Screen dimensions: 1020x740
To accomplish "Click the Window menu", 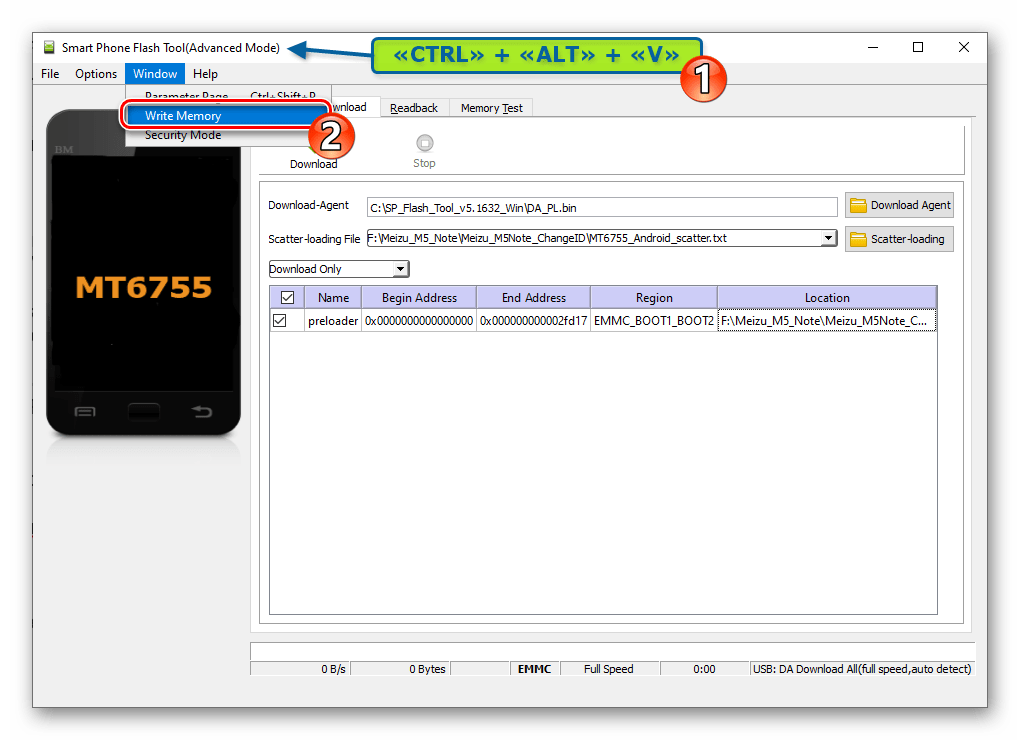I will click(x=155, y=73).
